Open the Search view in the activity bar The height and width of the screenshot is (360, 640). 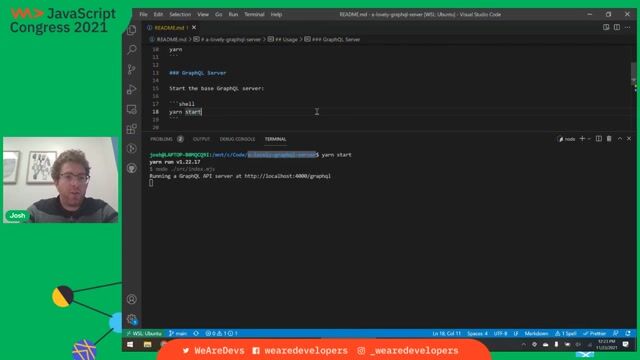coord(132,50)
